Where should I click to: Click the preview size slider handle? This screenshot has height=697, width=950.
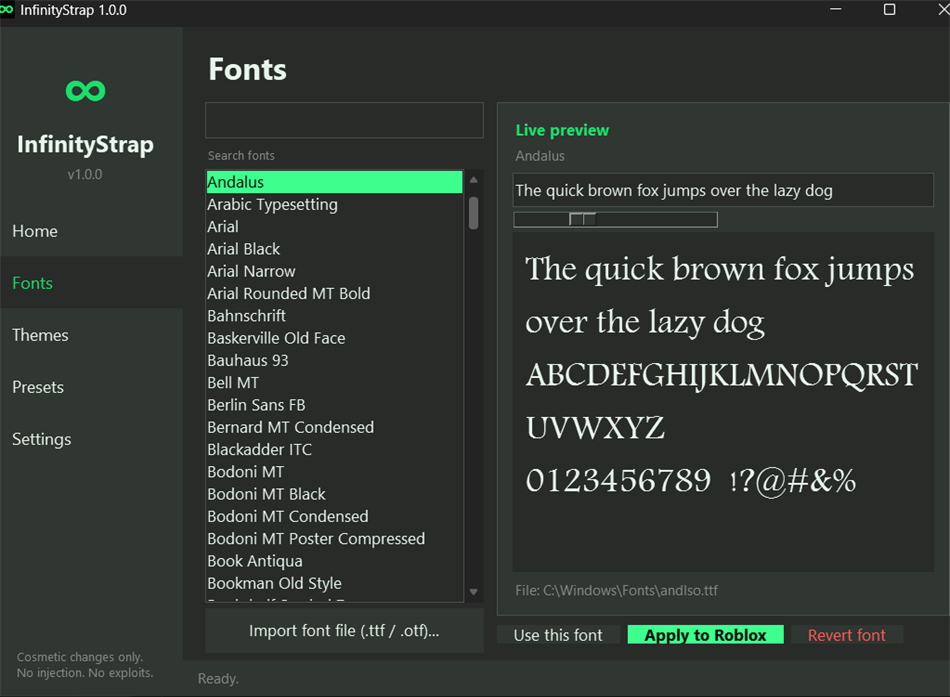[x=583, y=219]
